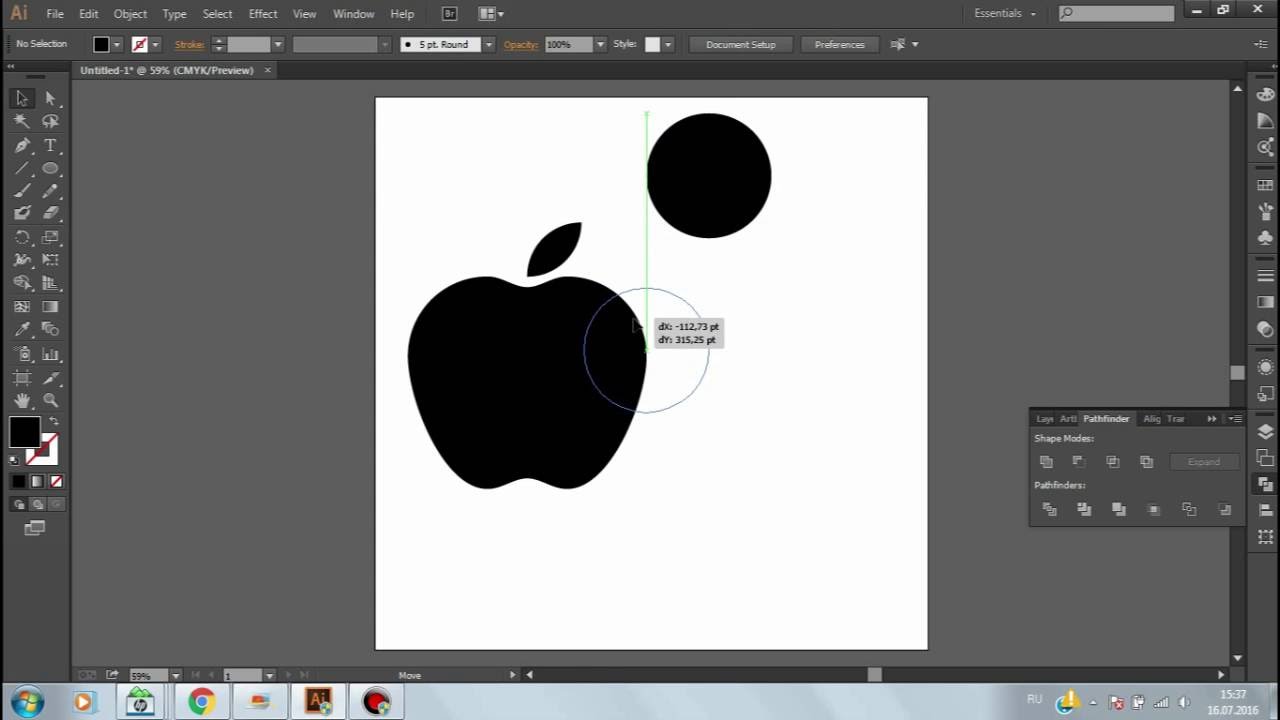Image resolution: width=1280 pixels, height=720 pixels.
Task: Select the Ellipse tool
Action: click(x=50, y=168)
